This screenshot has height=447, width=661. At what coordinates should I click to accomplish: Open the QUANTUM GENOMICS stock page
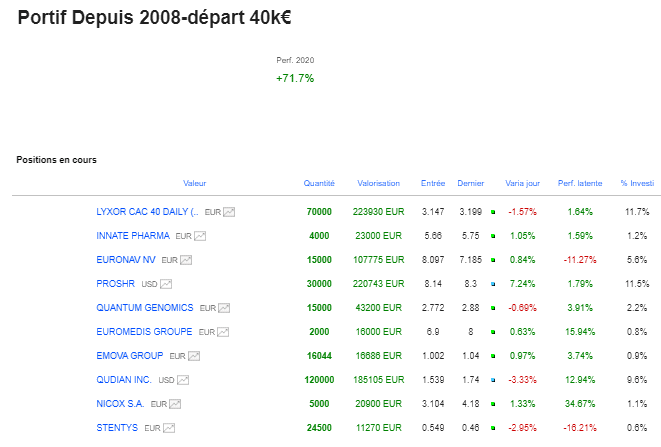[145, 308]
